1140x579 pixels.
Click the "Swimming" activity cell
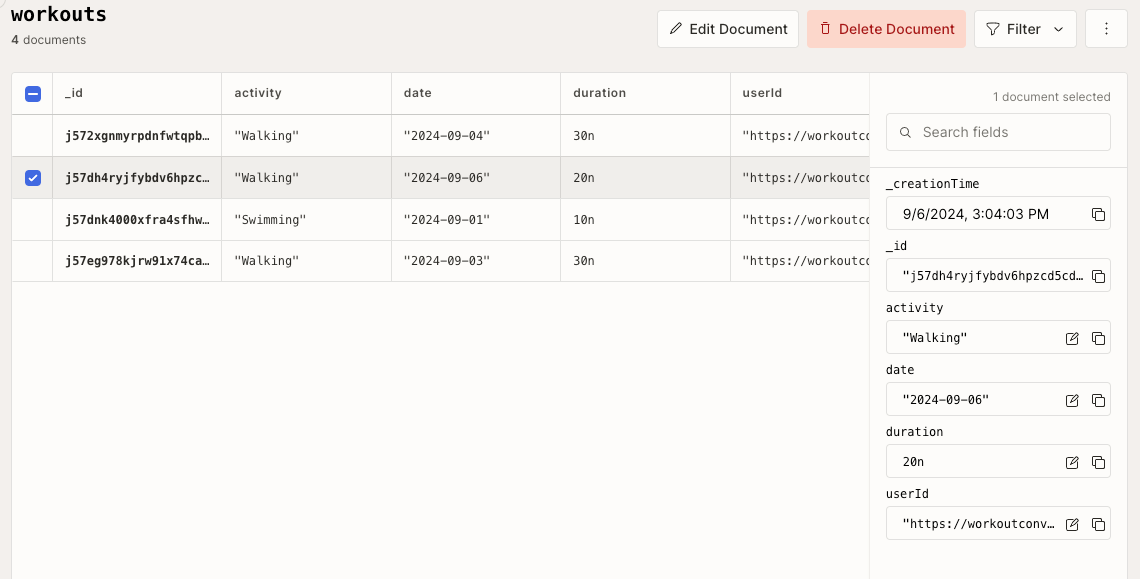(306, 220)
